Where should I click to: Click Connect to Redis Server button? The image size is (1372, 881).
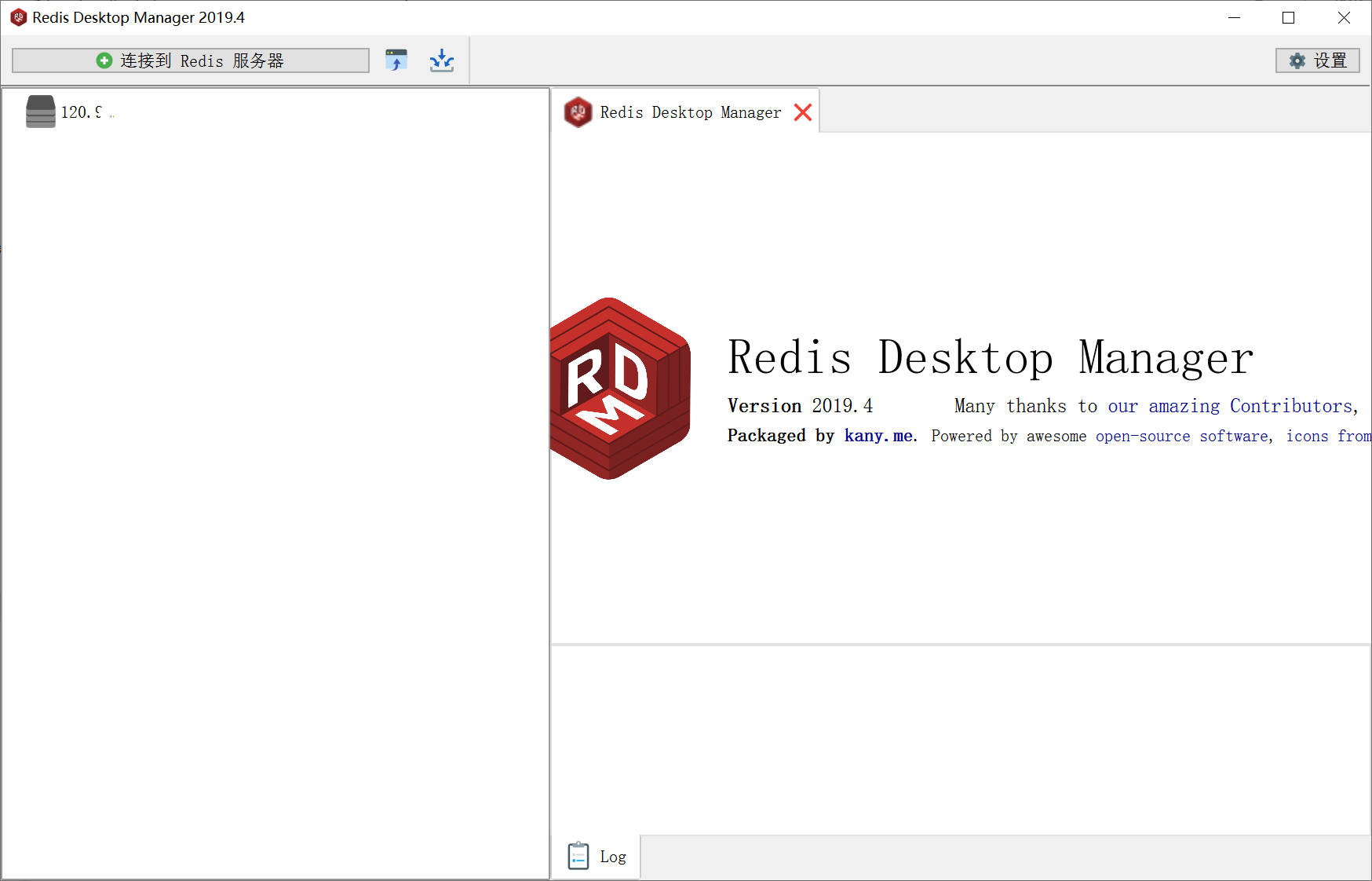click(191, 60)
